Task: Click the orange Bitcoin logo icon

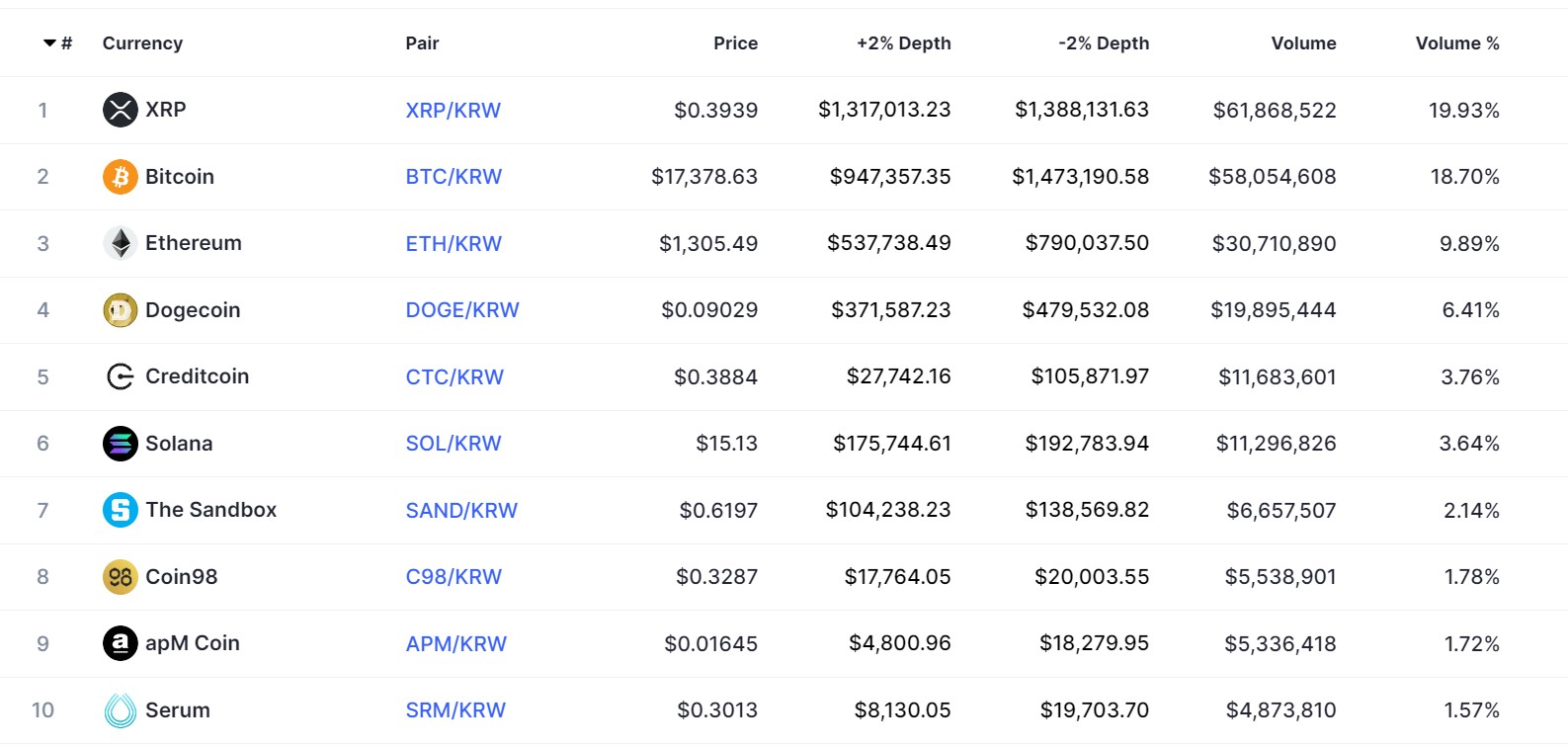Action: click(x=120, y=177)
